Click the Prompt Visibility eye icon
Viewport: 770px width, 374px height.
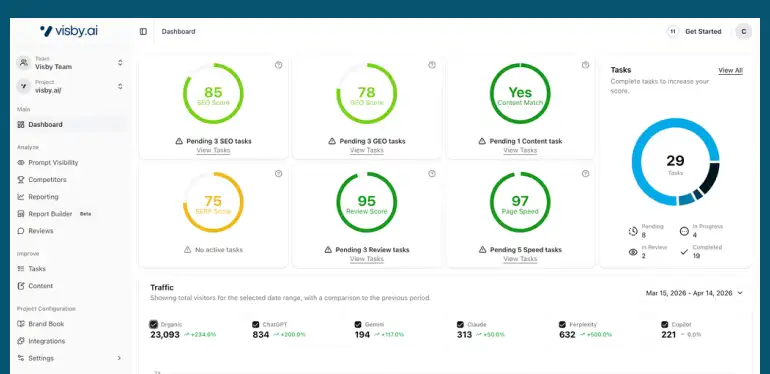[21, 162]
